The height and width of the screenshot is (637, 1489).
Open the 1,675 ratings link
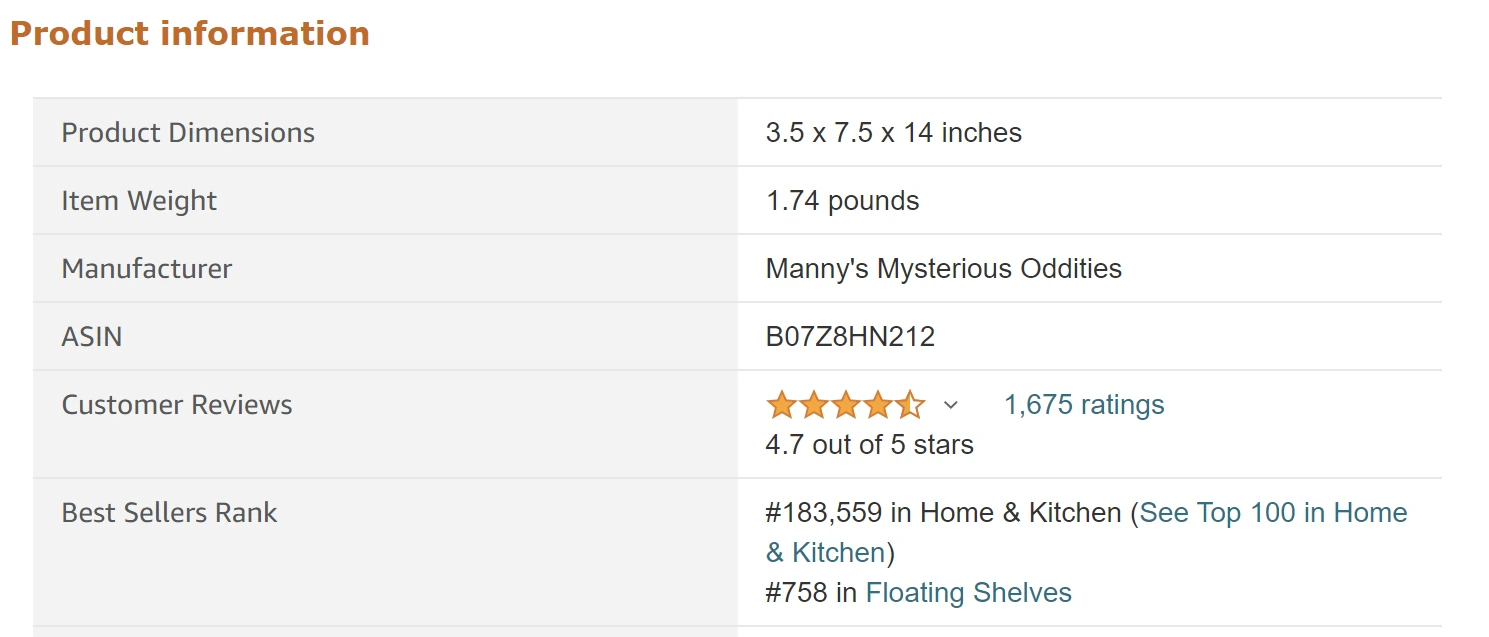(x=1084, y=405)
